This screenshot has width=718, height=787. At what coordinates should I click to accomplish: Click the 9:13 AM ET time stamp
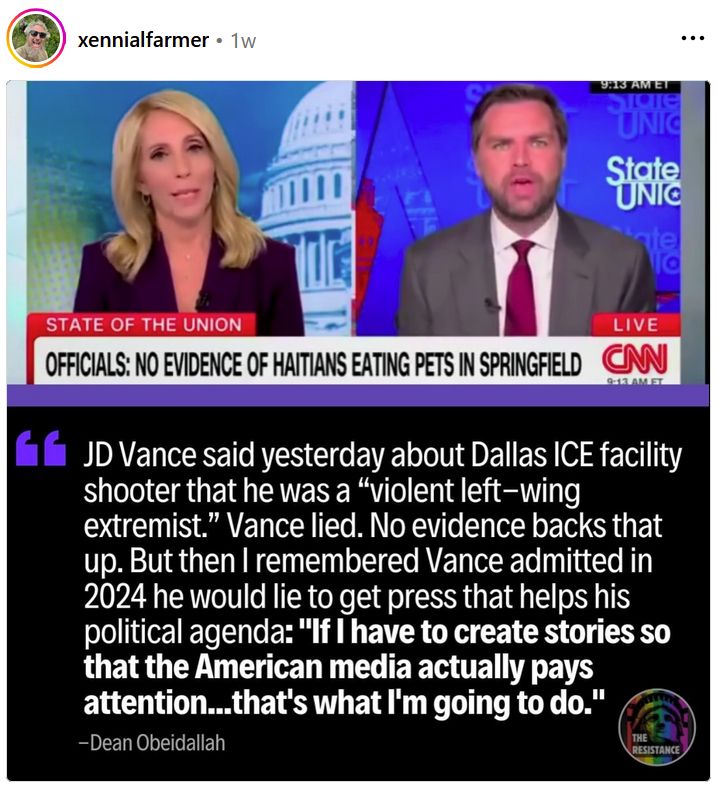pyautogui.click(x=635, y=86)
